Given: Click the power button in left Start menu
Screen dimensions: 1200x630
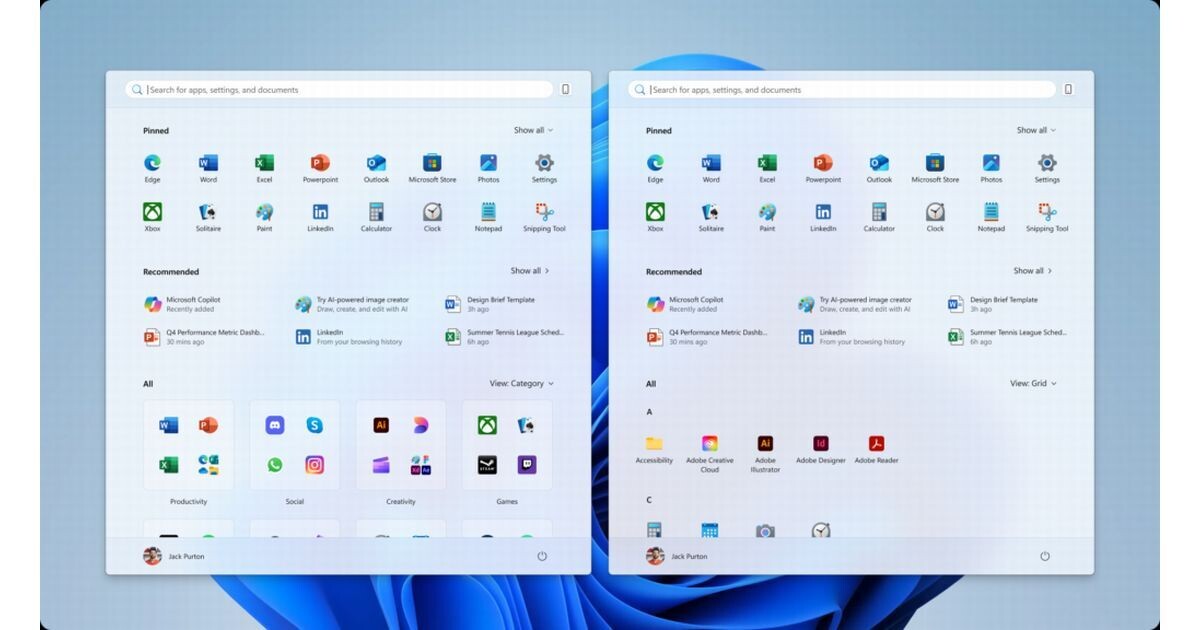Looking at the screenshot, I should tap(542, 556).
